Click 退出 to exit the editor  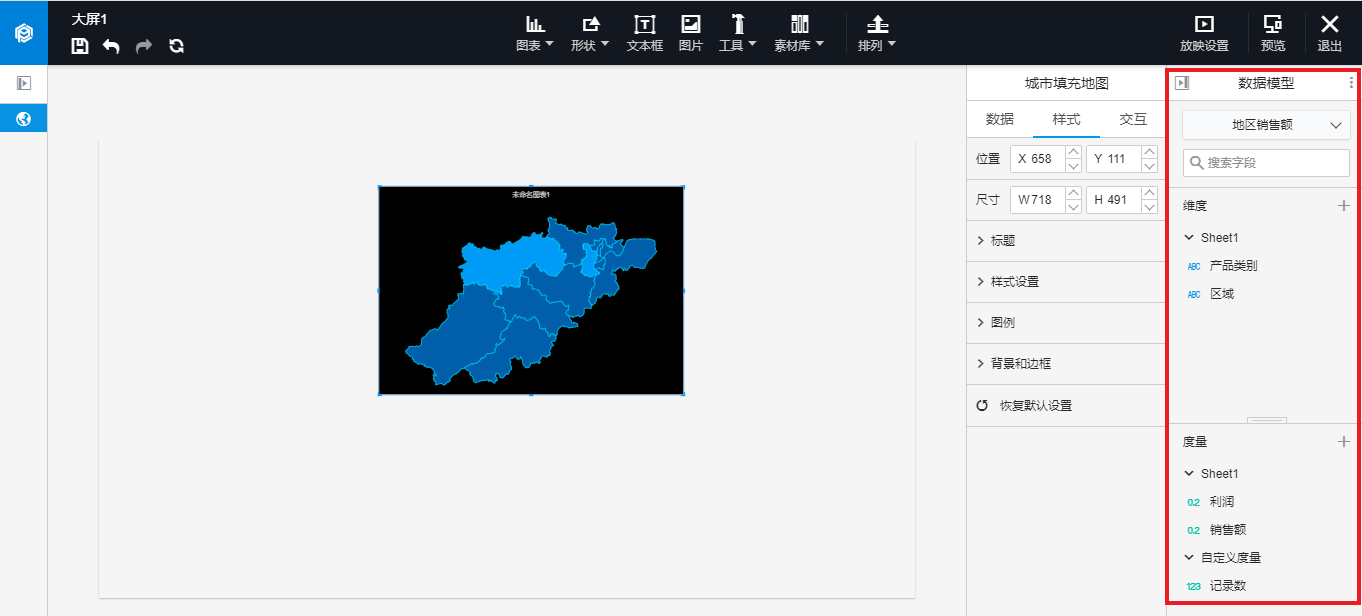pyautogui.click(x=1330, y=33)
